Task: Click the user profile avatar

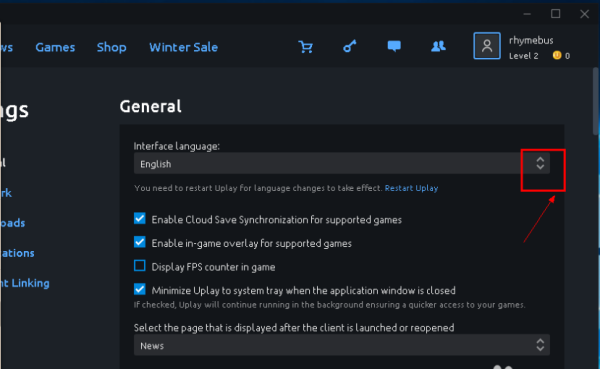Action: 487,46
